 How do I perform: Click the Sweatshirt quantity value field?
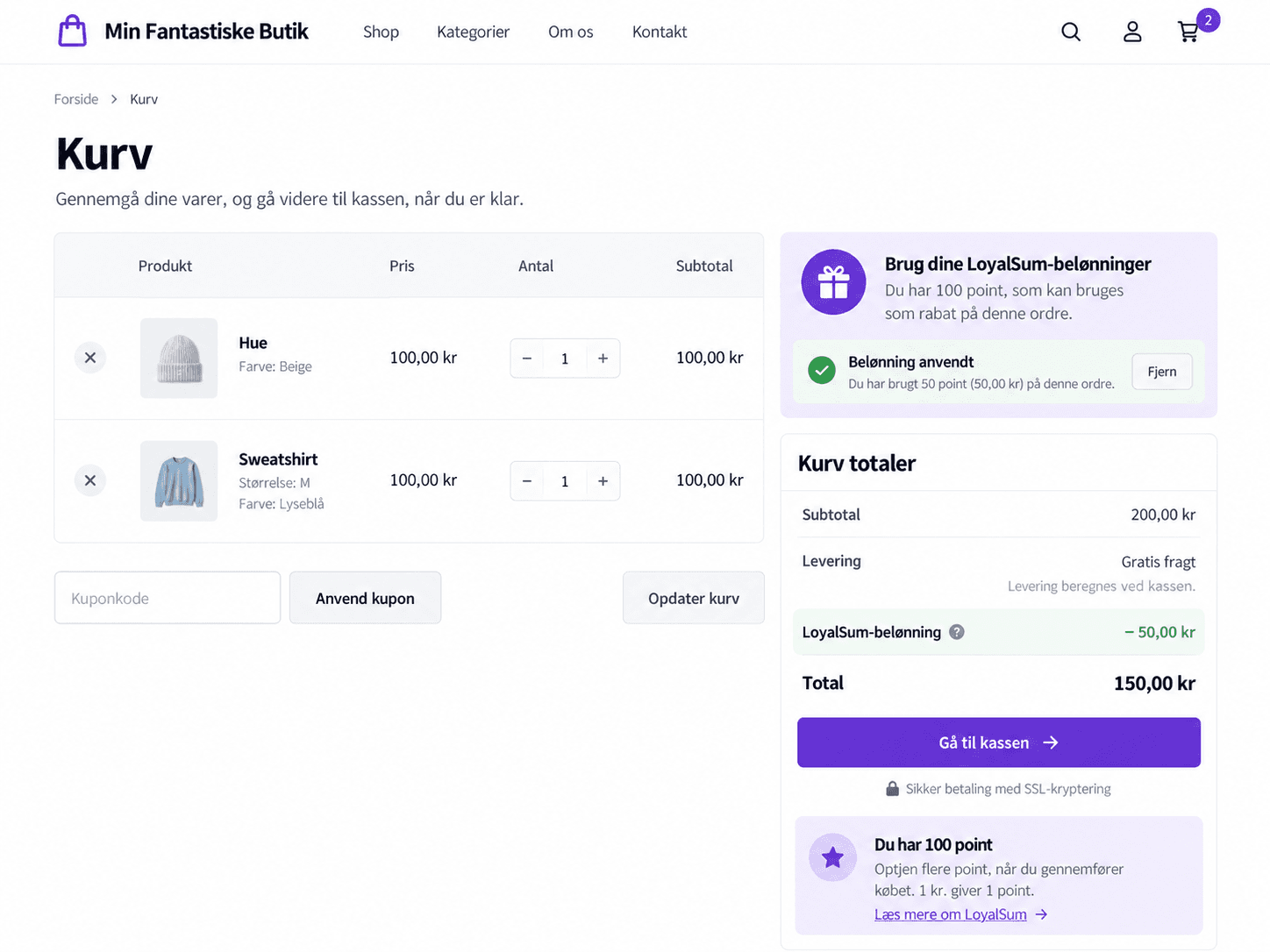click(565, 481)
